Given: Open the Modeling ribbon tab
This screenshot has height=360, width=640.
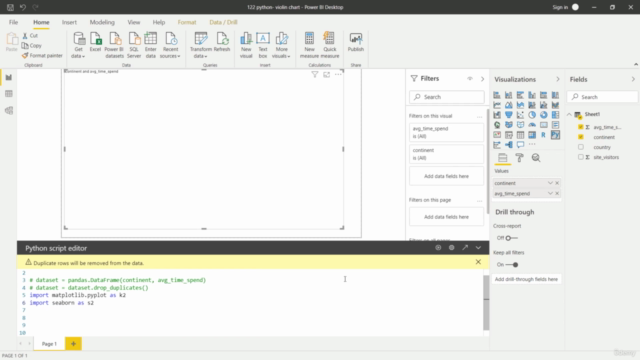Looking at the screenshot, I should (x=102, y=22).
